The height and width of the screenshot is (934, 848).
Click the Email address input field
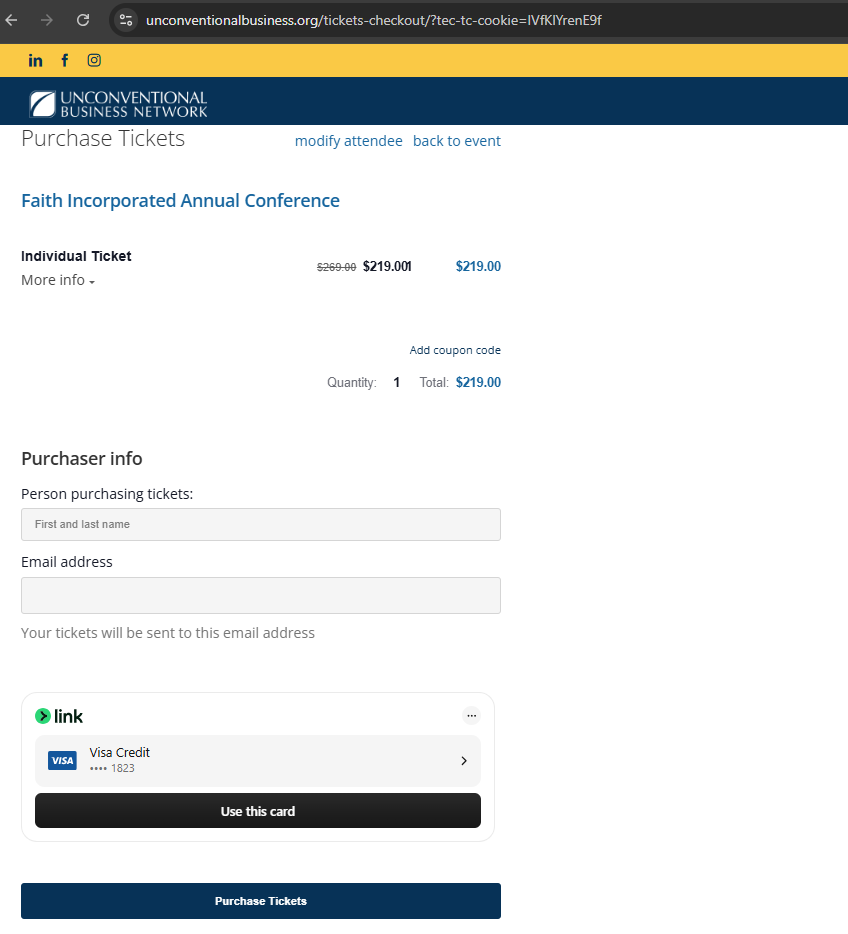tap(261, 595)
